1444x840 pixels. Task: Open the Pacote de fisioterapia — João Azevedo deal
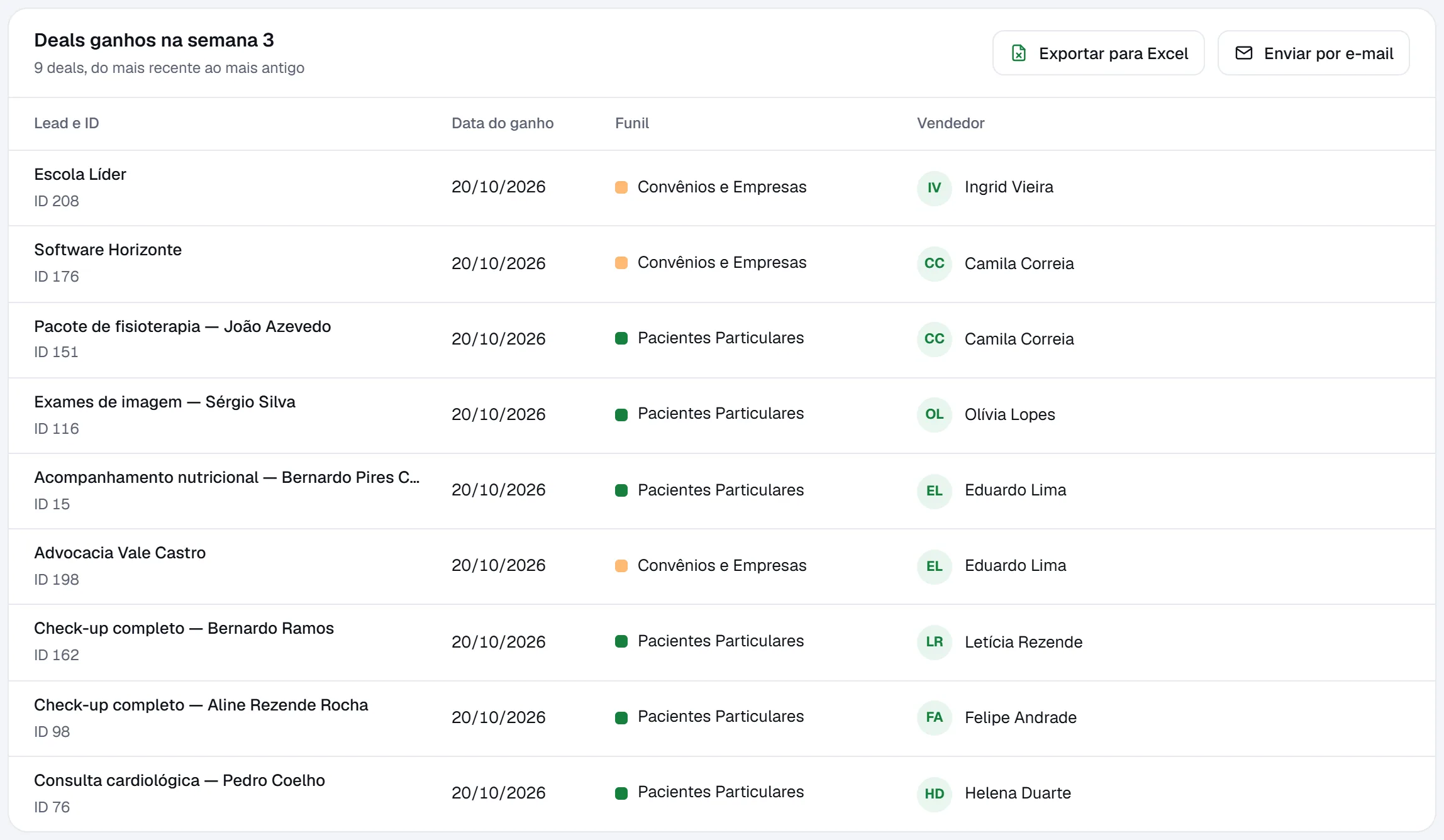[x=182, y=326]
